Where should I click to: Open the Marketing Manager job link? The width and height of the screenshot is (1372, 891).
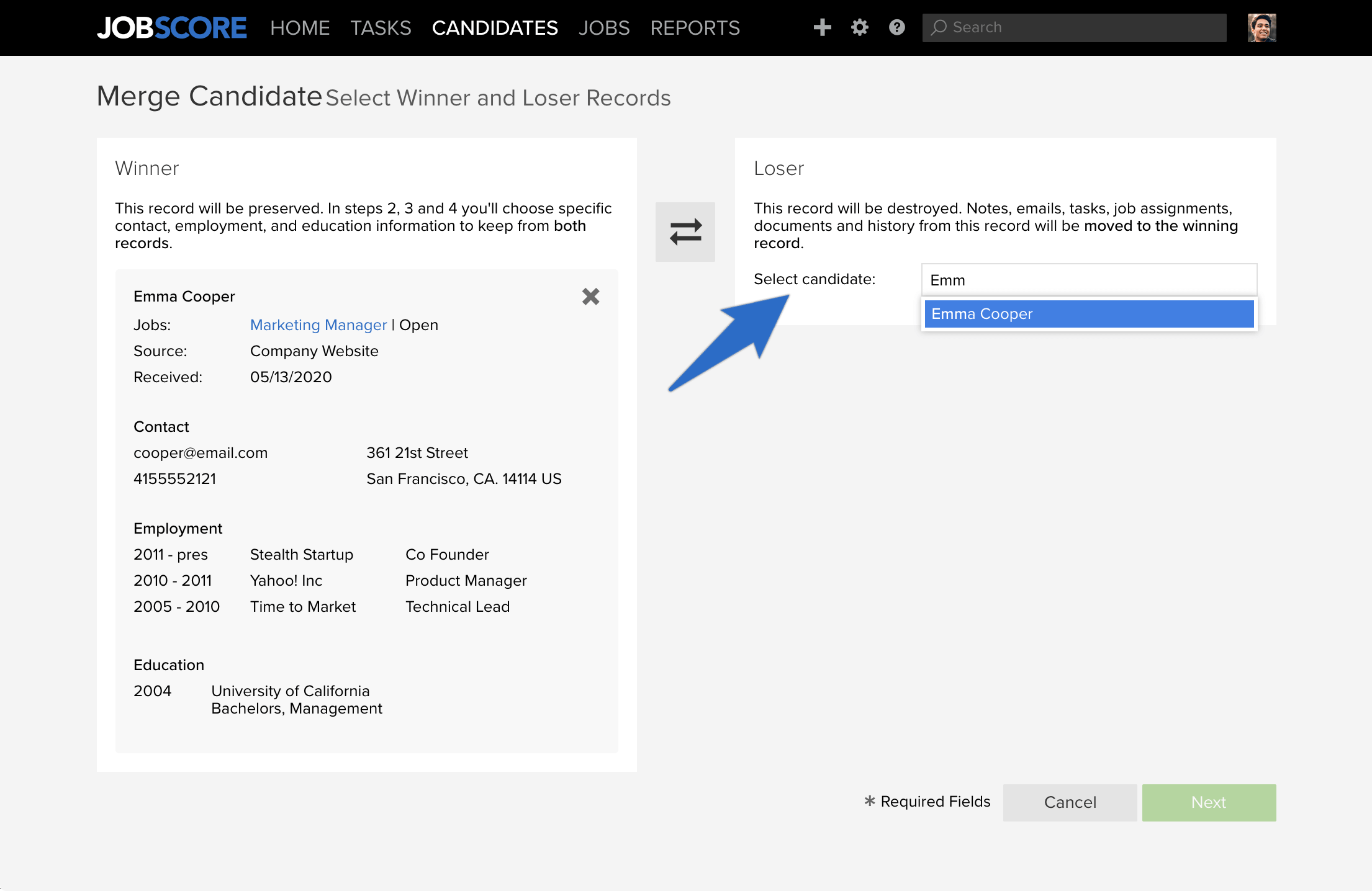318,325
